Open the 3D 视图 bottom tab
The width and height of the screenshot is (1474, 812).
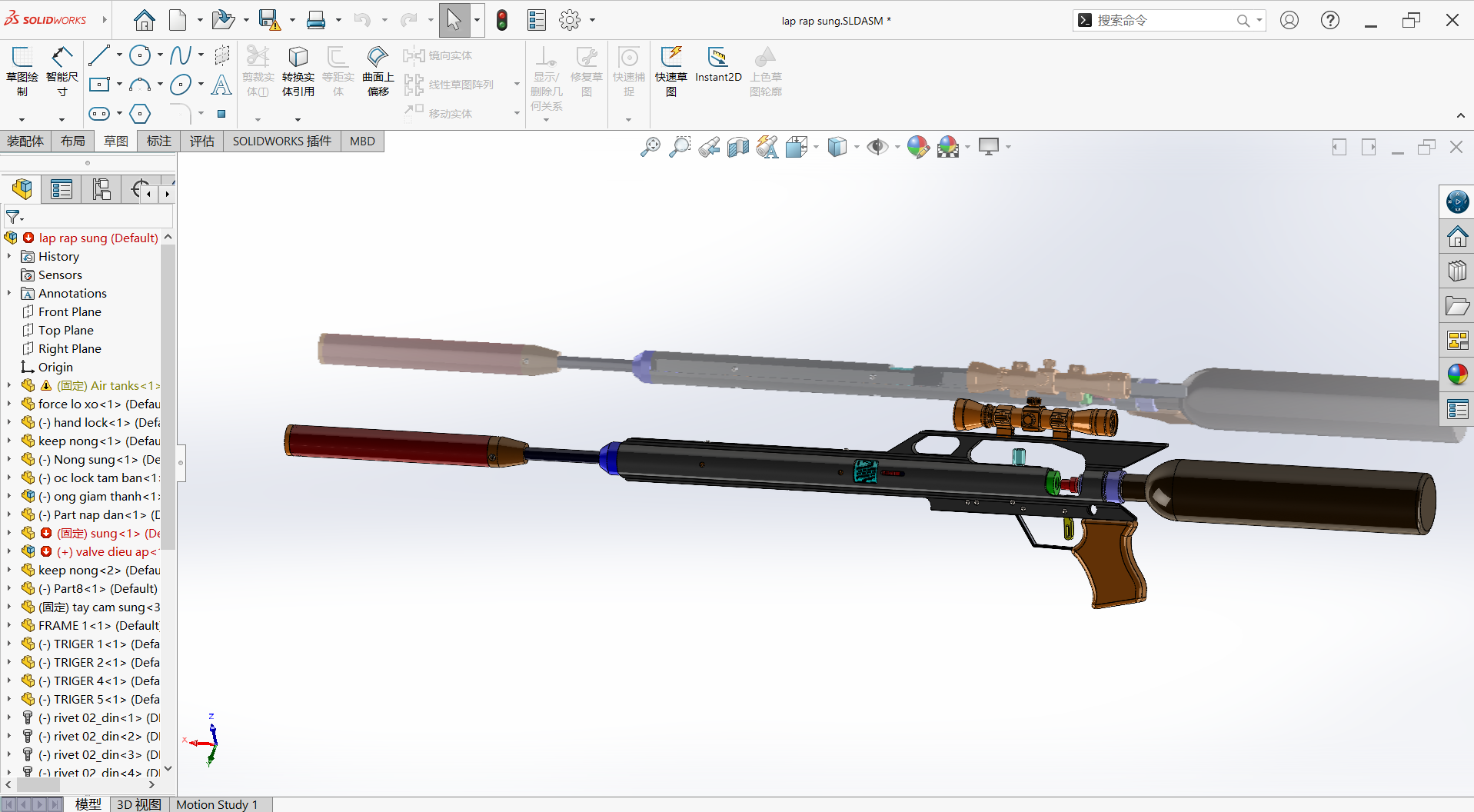[x=139, y=804]
